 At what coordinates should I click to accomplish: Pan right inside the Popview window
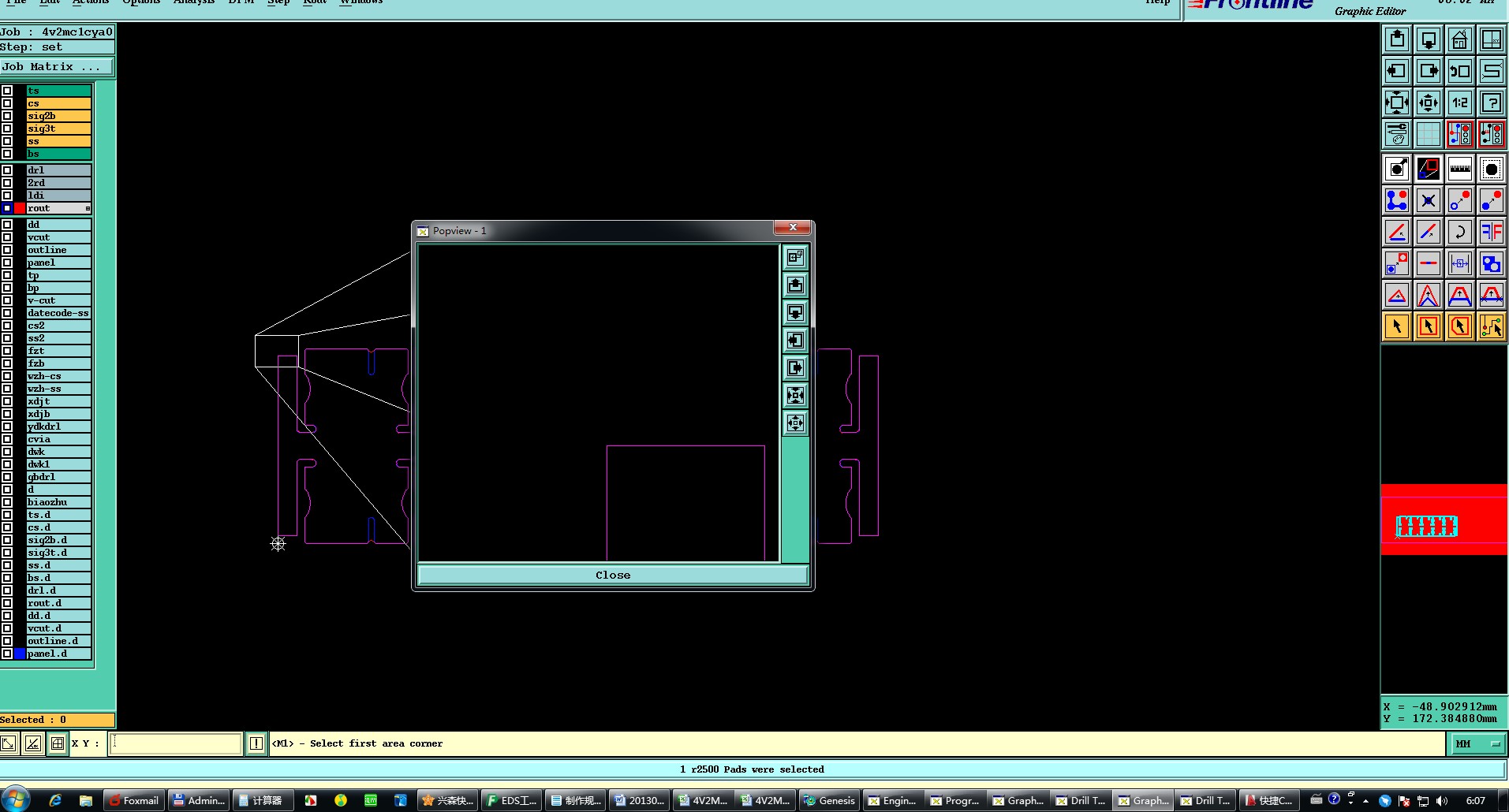[x=795, y=367]
